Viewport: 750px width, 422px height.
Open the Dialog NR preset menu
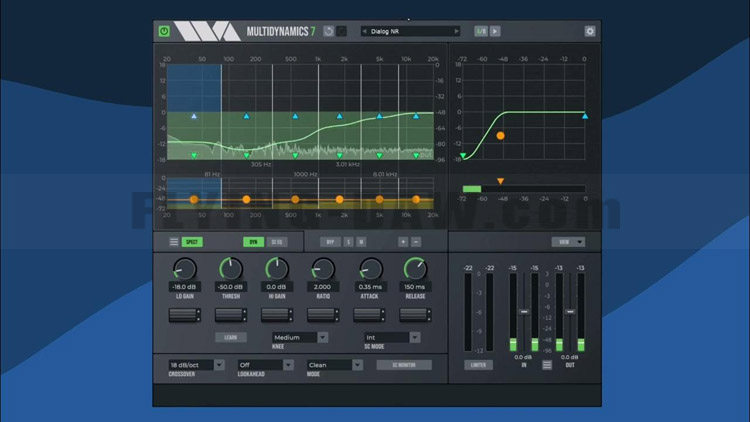point(410,31)
